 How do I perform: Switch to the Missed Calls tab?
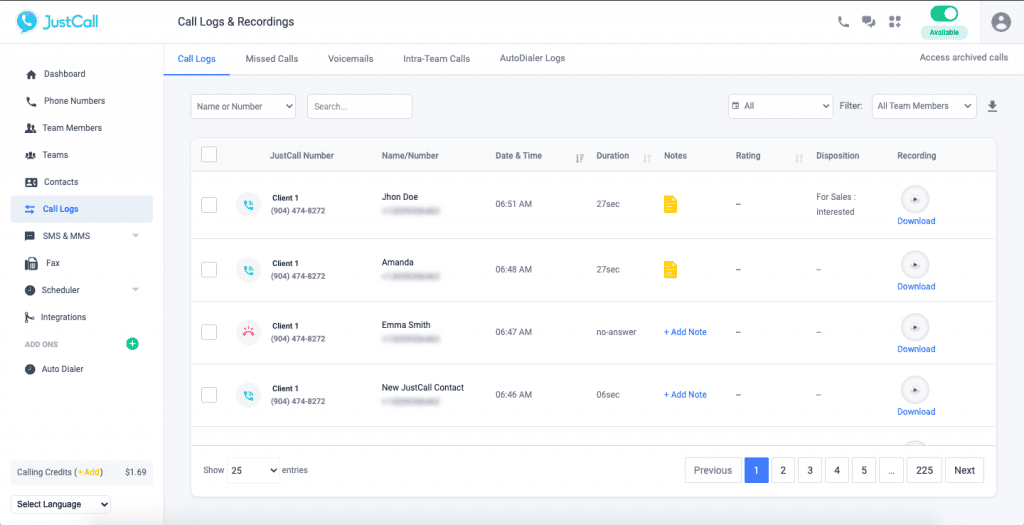[x=272, y=58]
